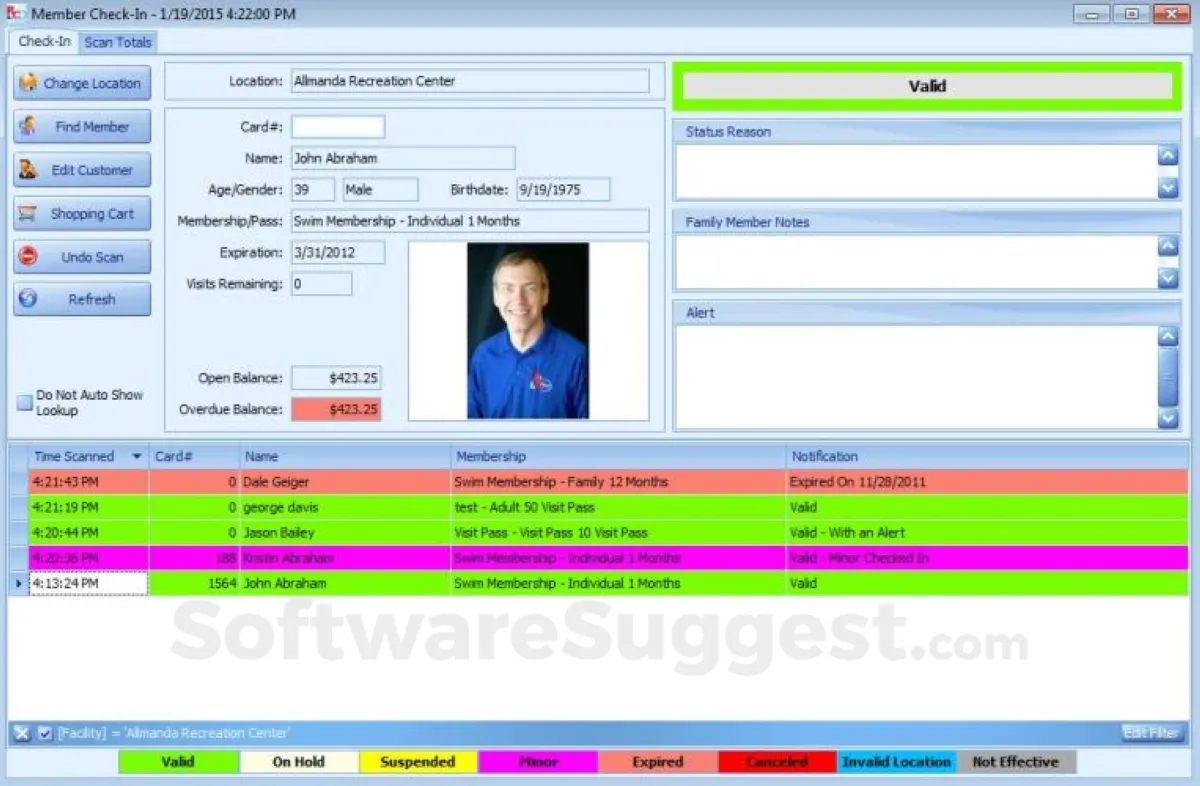Click the Not Effective legend swatch

click(x=1016, y=762)
